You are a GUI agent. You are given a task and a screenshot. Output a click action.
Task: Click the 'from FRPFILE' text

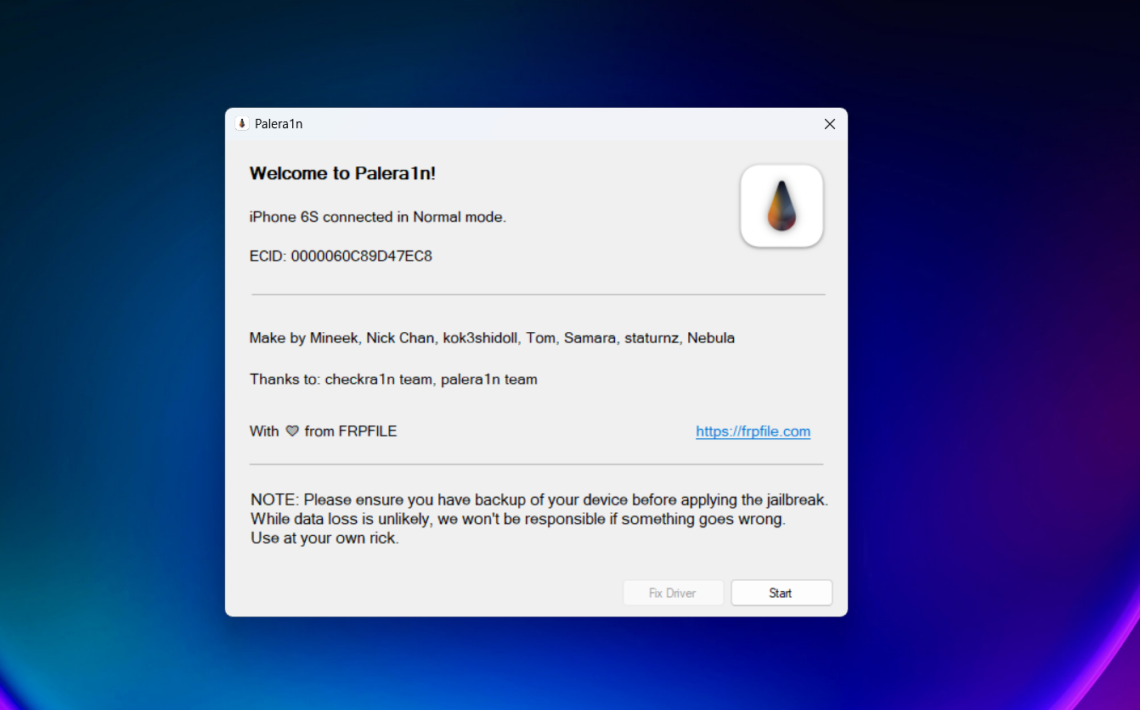click(x=350, y=432)
